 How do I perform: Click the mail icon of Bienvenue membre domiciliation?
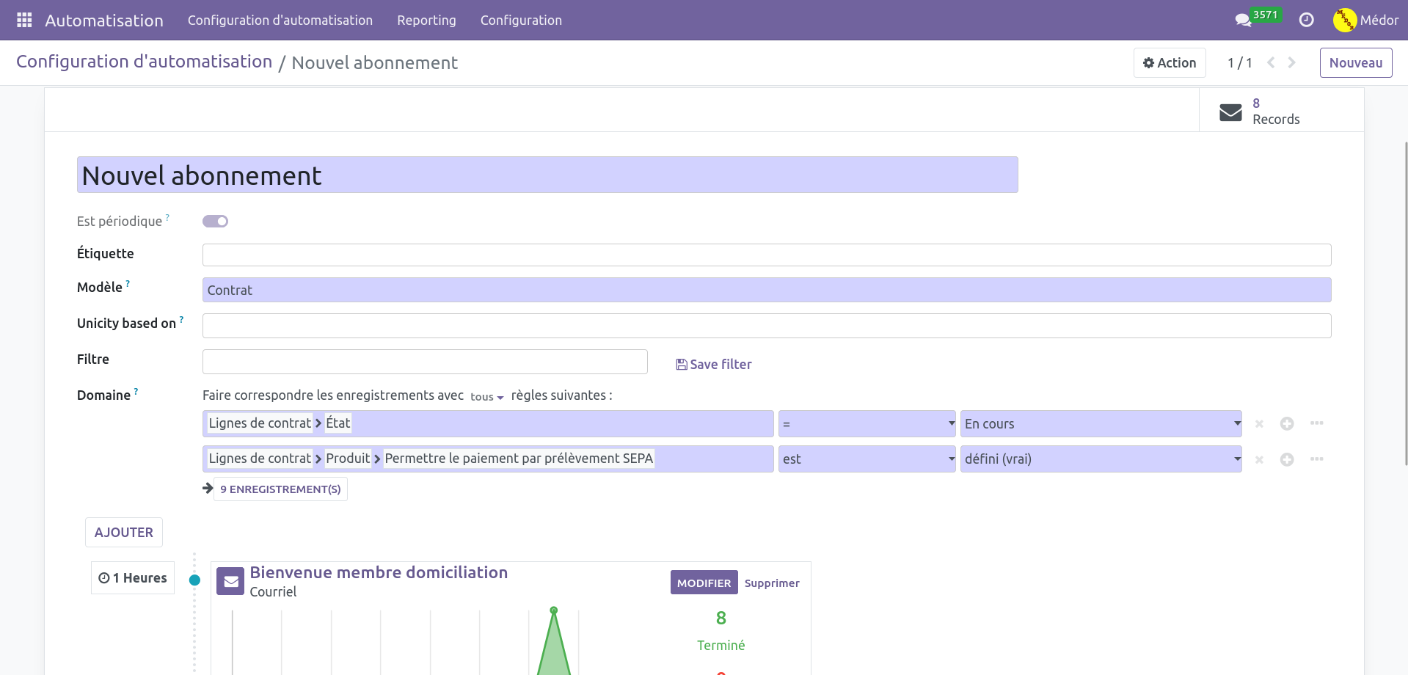pyautogui.click(x=230, y=581)
